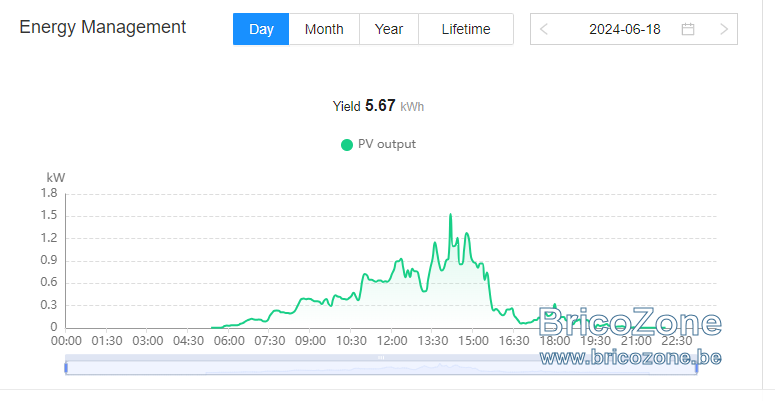Click the green PV output legend dot
The height and width of the screenshot is (401, 775).
(x=347, y=145)
